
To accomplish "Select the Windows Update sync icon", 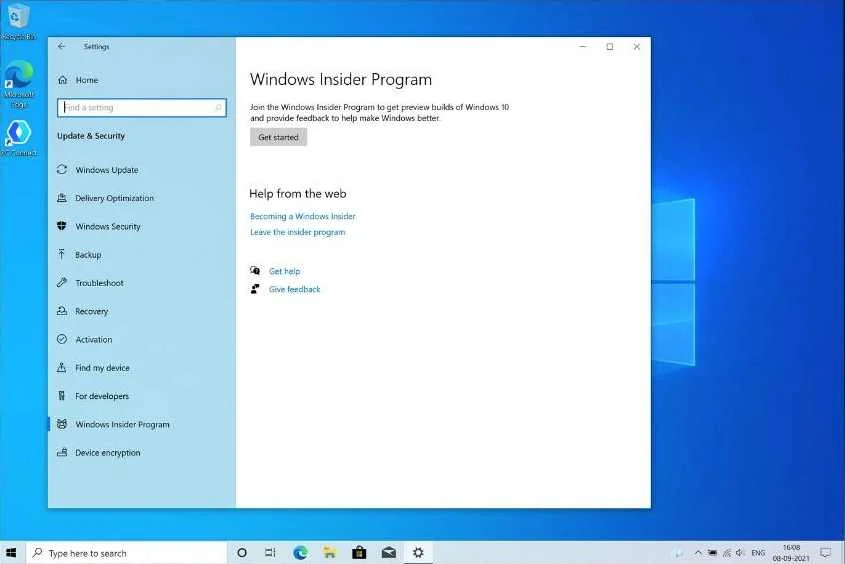I will [x=62, y=170].
